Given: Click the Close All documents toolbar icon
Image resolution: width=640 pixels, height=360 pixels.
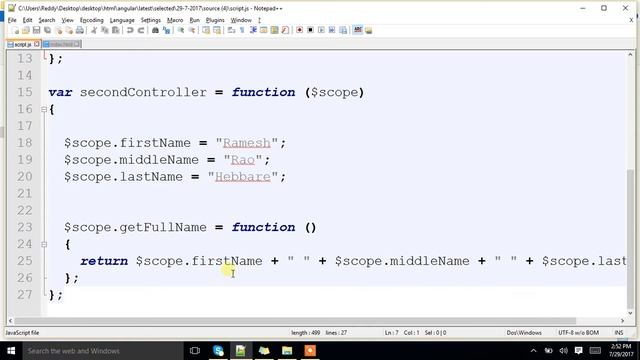Looking at the screenshot, I should [x=69, y=30].
